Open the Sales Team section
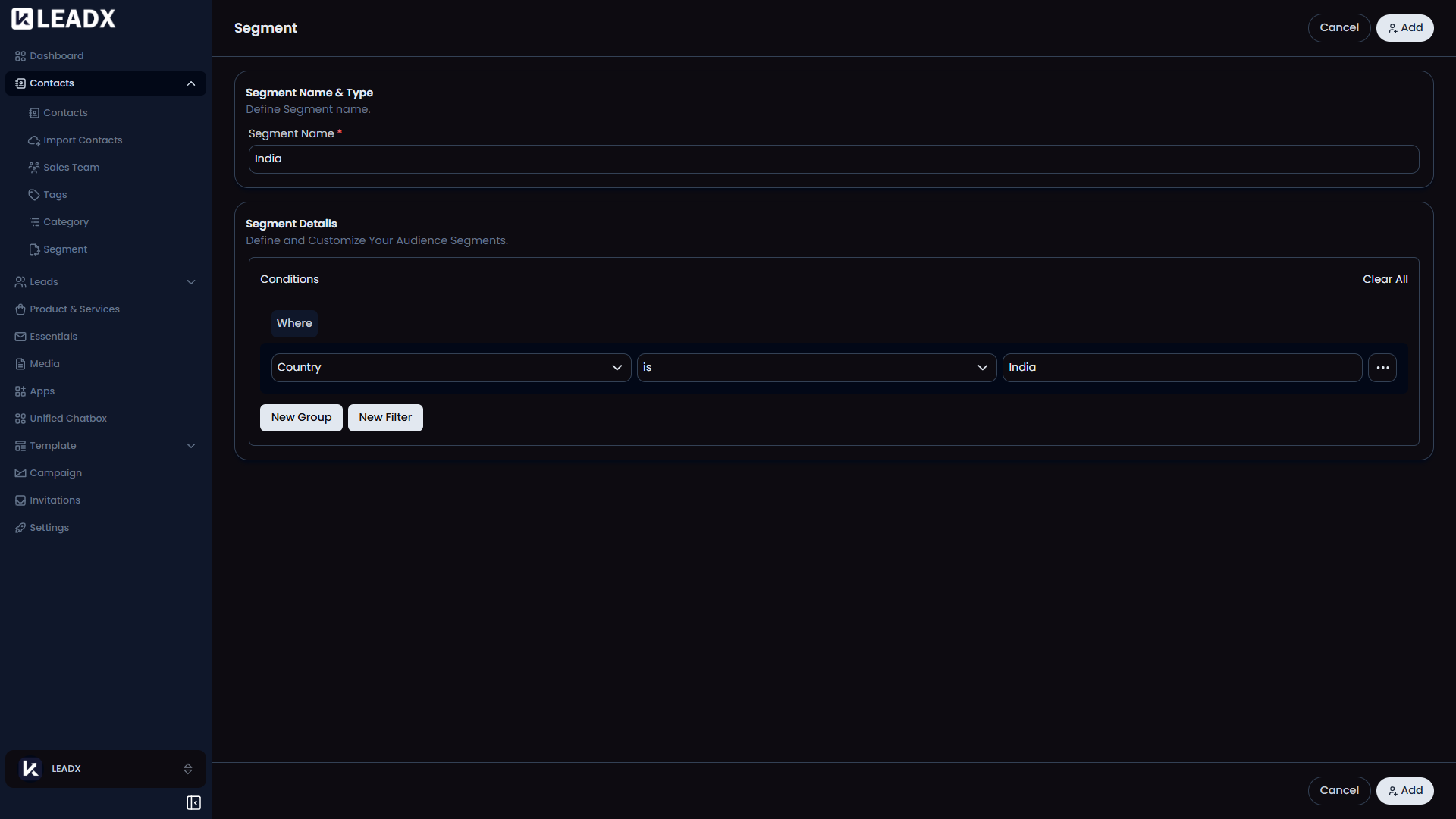 (71, 167)
